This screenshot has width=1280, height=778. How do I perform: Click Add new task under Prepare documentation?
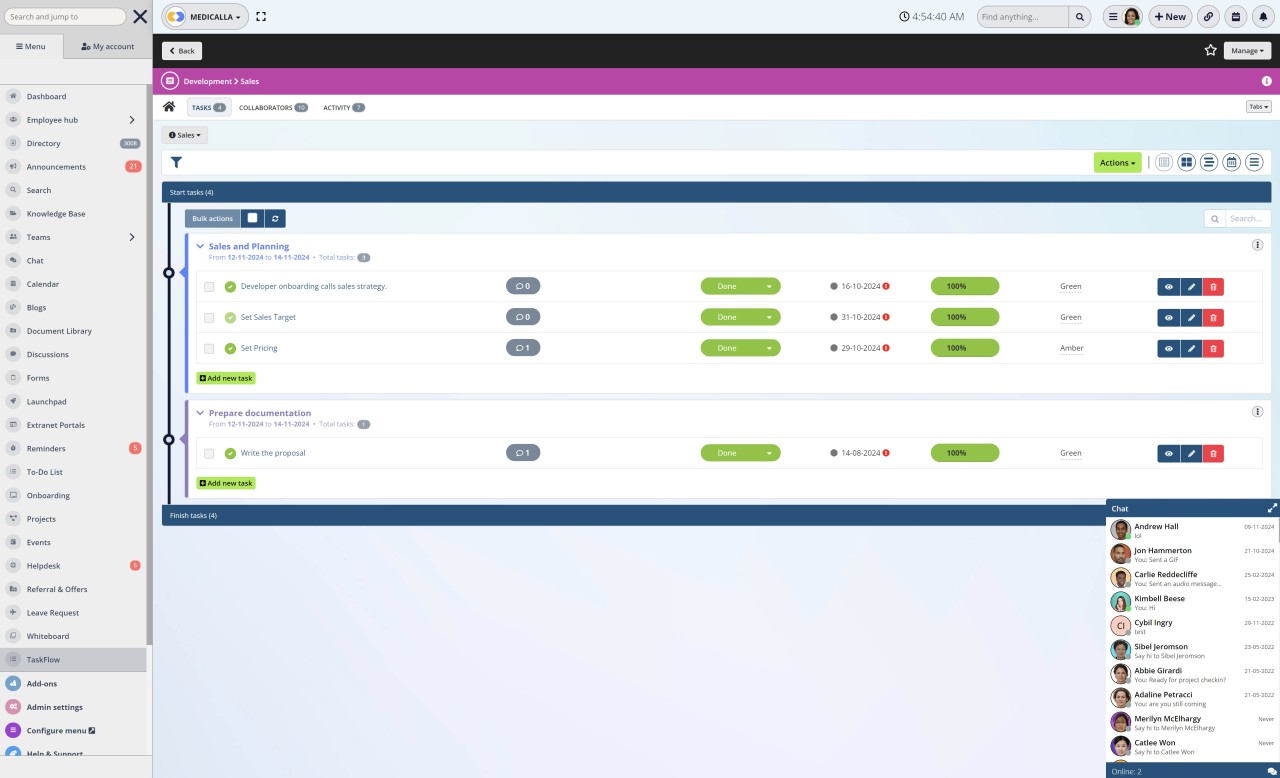(225, 483)
